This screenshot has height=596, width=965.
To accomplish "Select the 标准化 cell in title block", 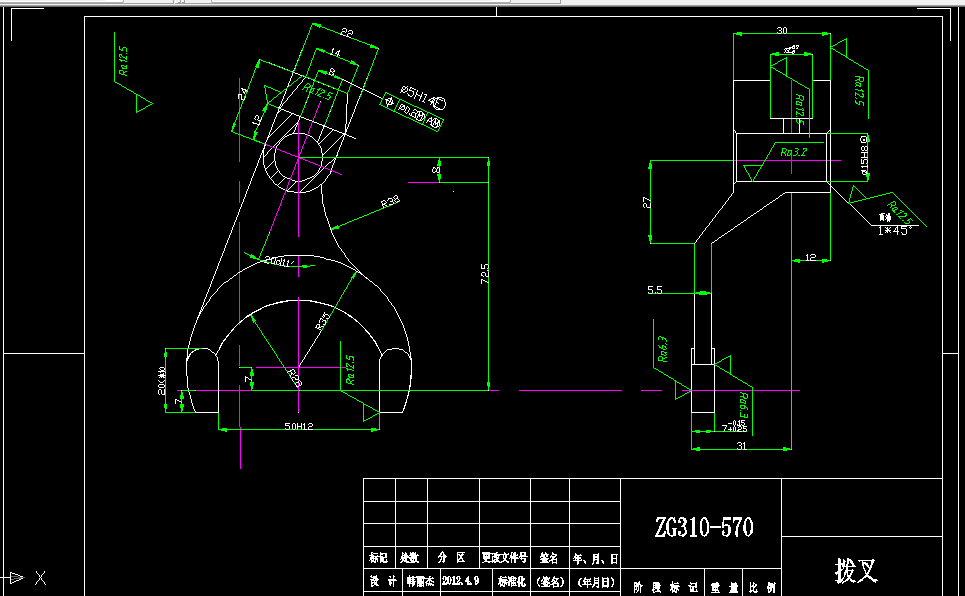I will click(x=511, y=581).
